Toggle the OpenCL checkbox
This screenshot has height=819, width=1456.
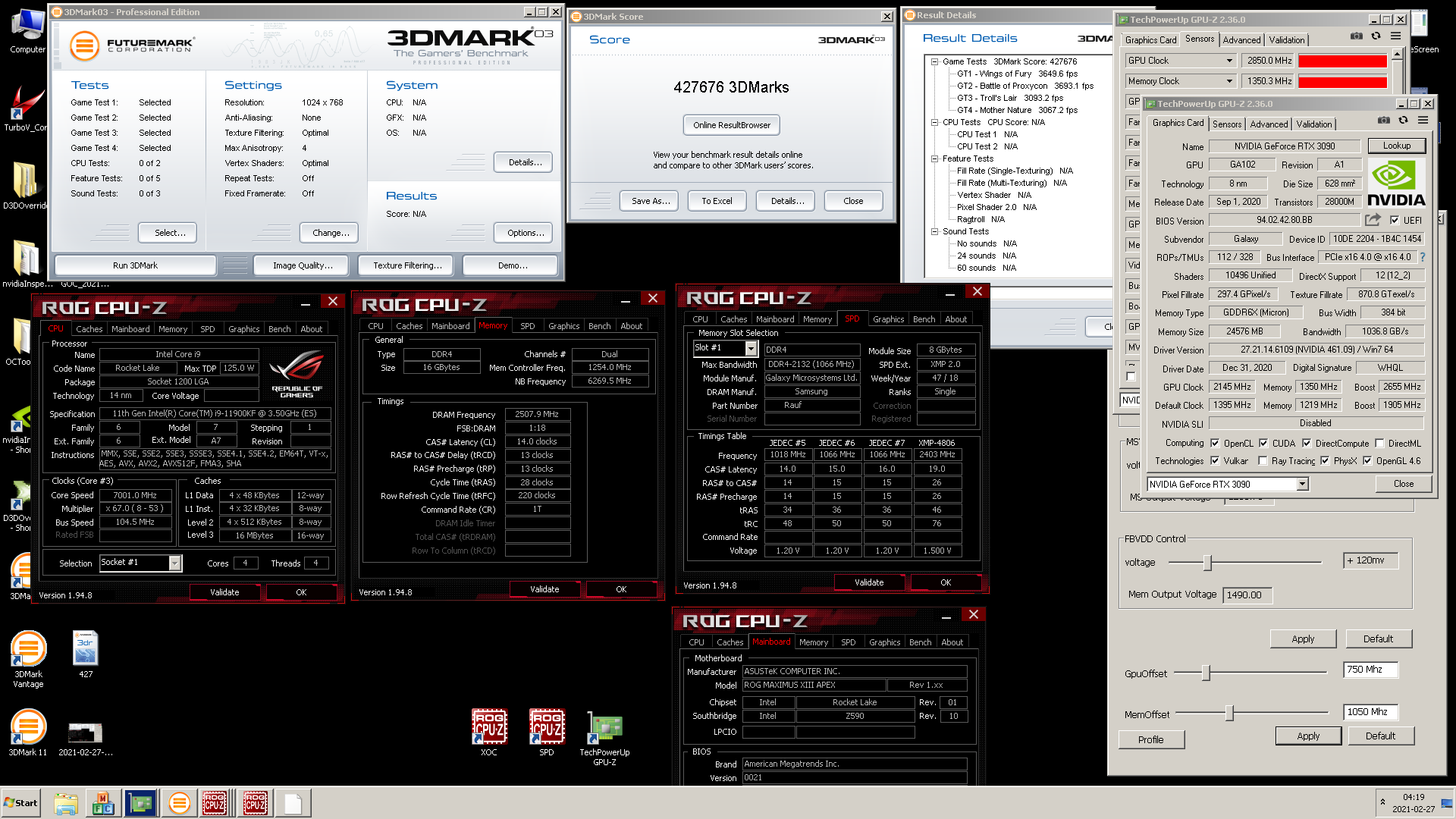1215,444
